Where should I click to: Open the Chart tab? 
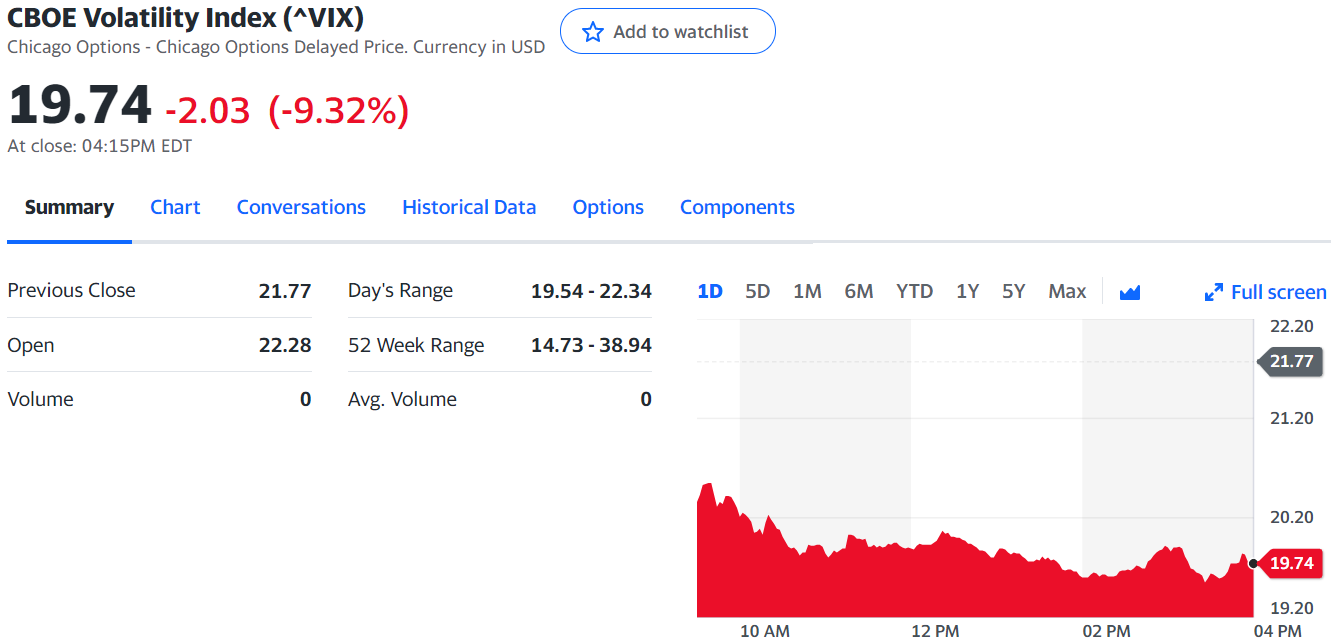tap(175, 207)
